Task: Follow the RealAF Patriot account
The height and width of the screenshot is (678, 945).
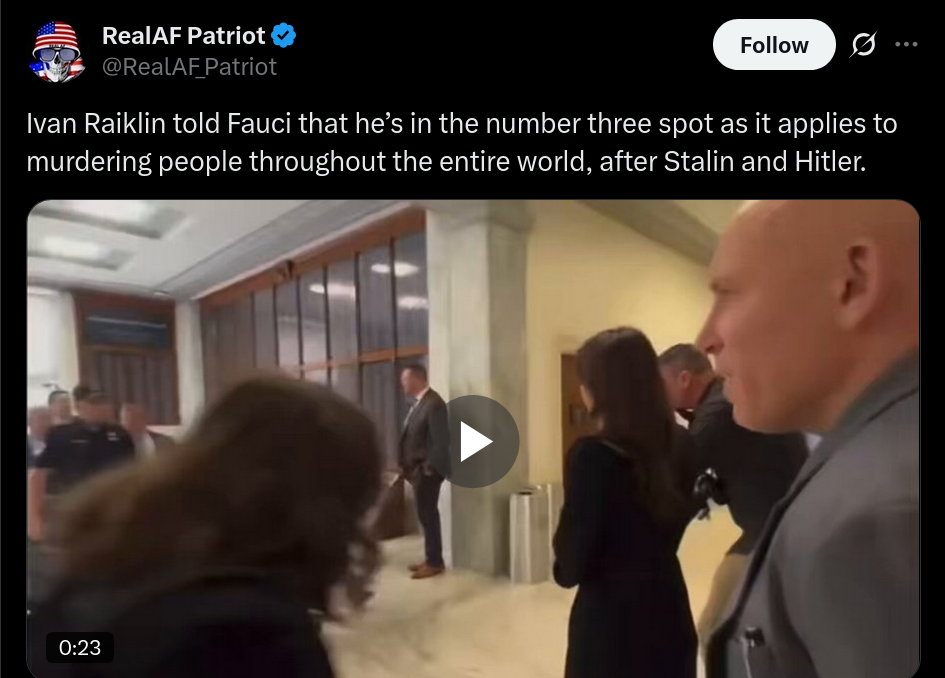Action: tap(774, 45)
